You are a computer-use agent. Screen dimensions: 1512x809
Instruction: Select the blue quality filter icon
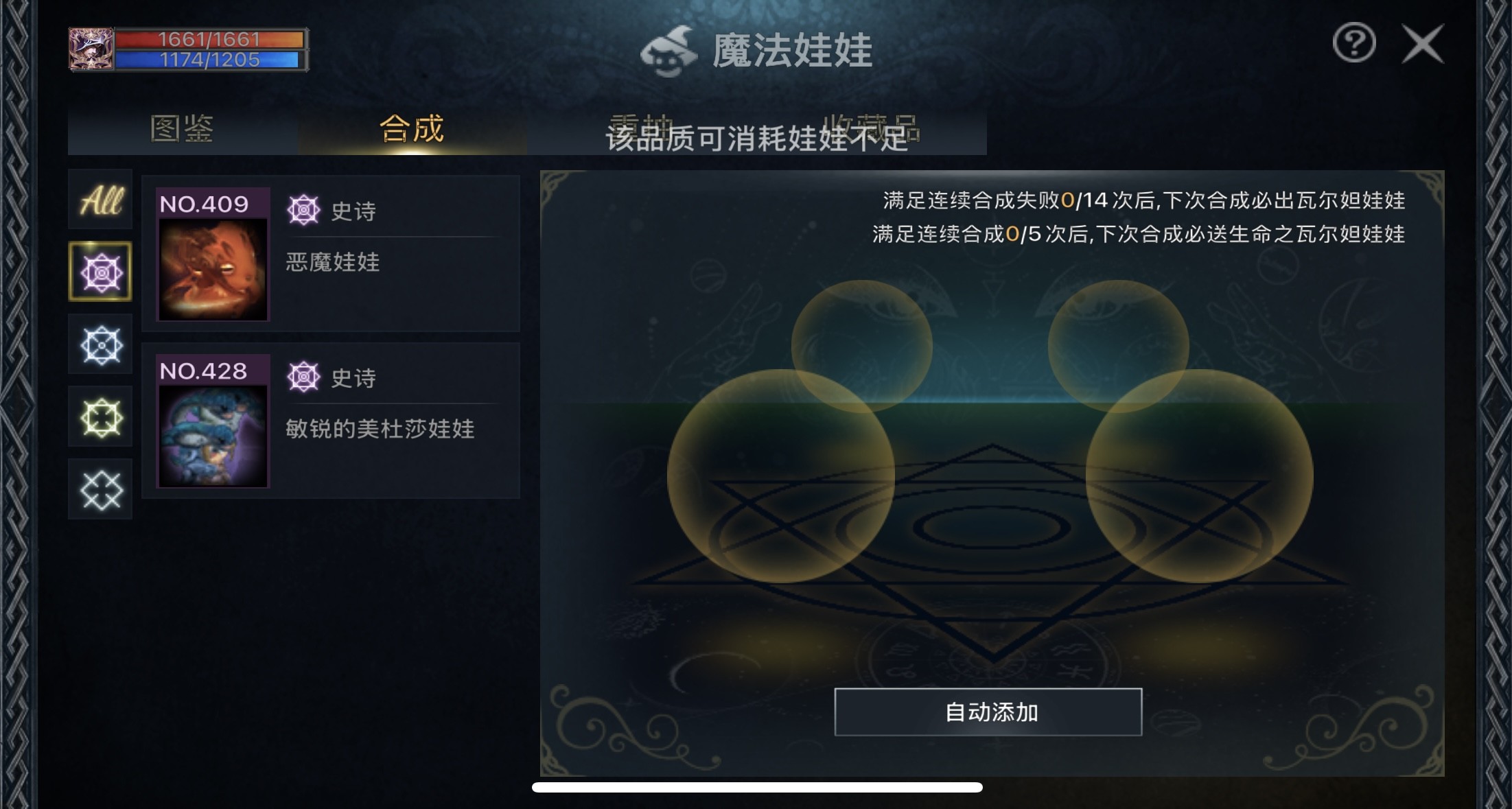pyautogui.click(x=100, y=344)
